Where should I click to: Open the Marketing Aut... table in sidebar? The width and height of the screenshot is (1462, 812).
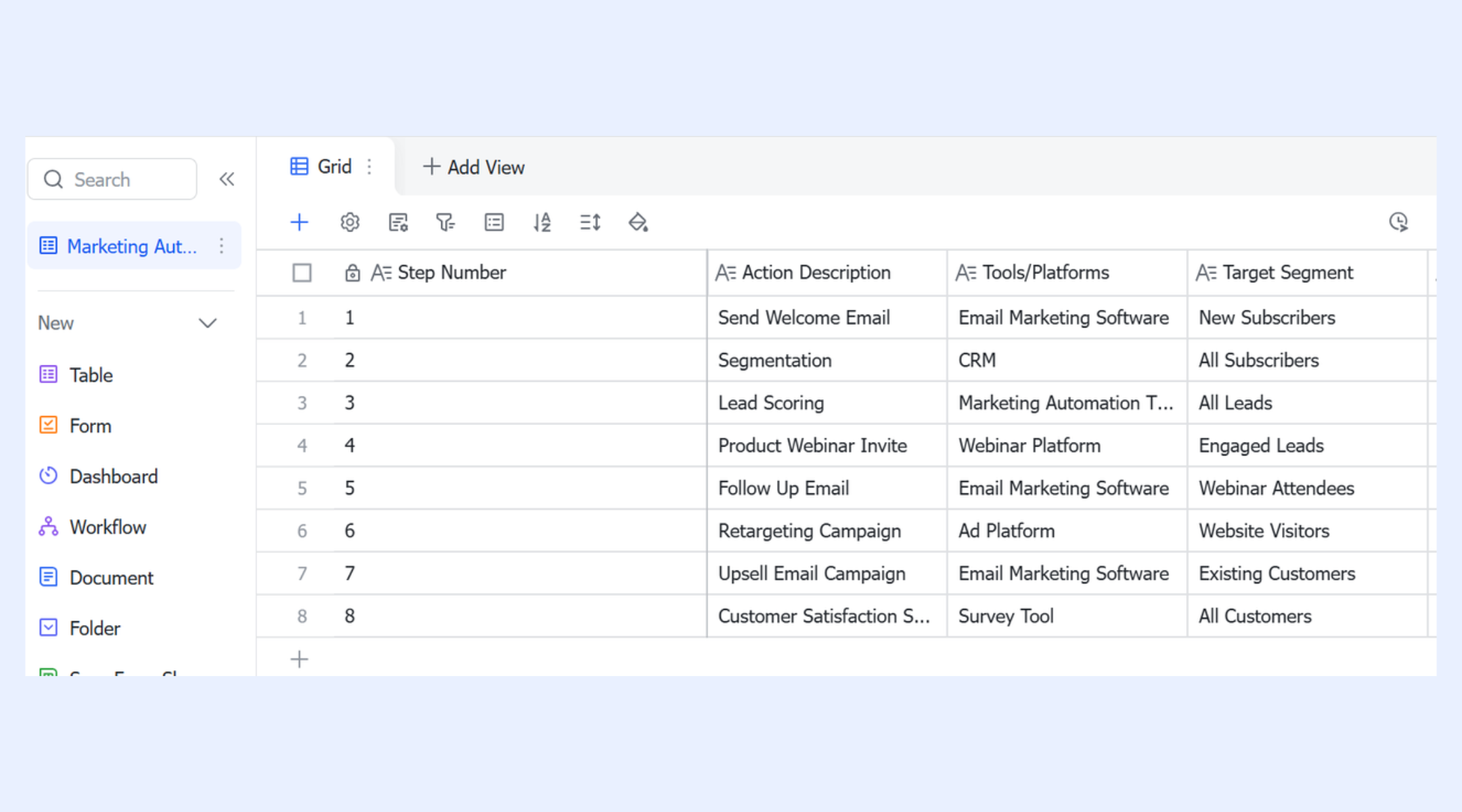134,246
